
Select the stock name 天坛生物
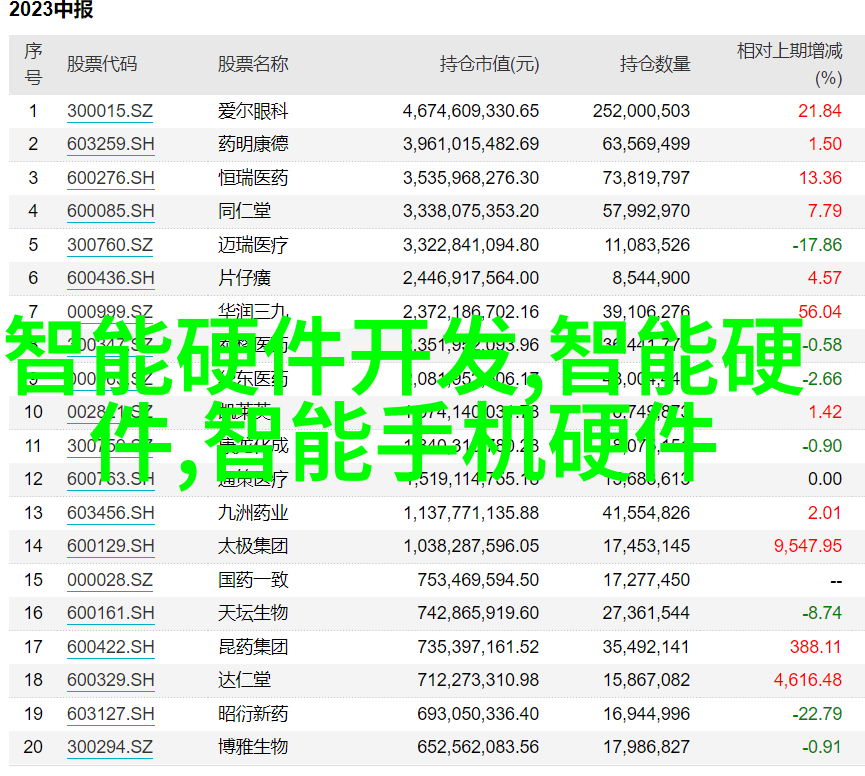pyautogui.click(x=253, y=613)
